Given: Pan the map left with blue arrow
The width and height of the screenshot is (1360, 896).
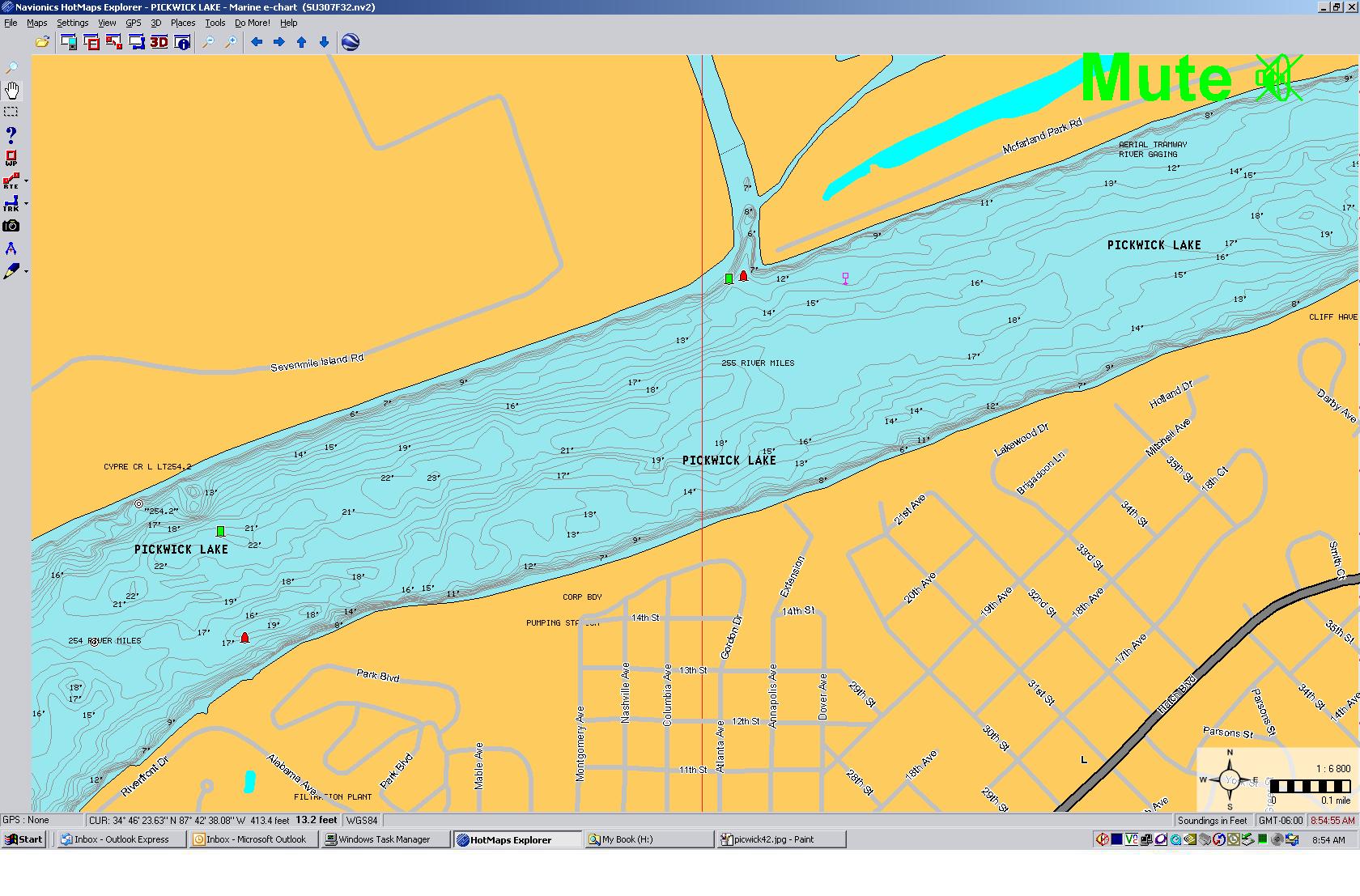Looking at the screenshot, I should 257,42.
